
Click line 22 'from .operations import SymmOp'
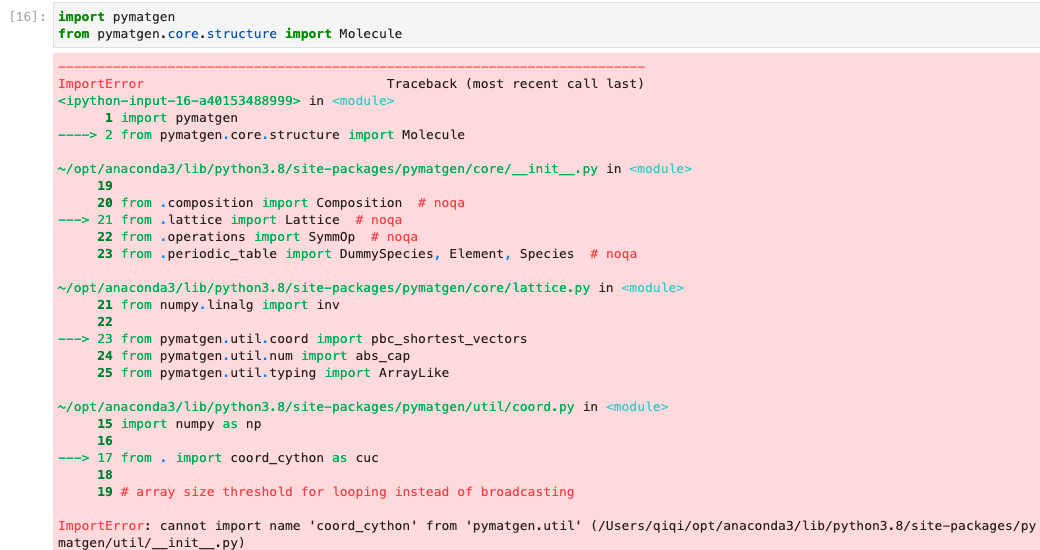tap(257, 237)
